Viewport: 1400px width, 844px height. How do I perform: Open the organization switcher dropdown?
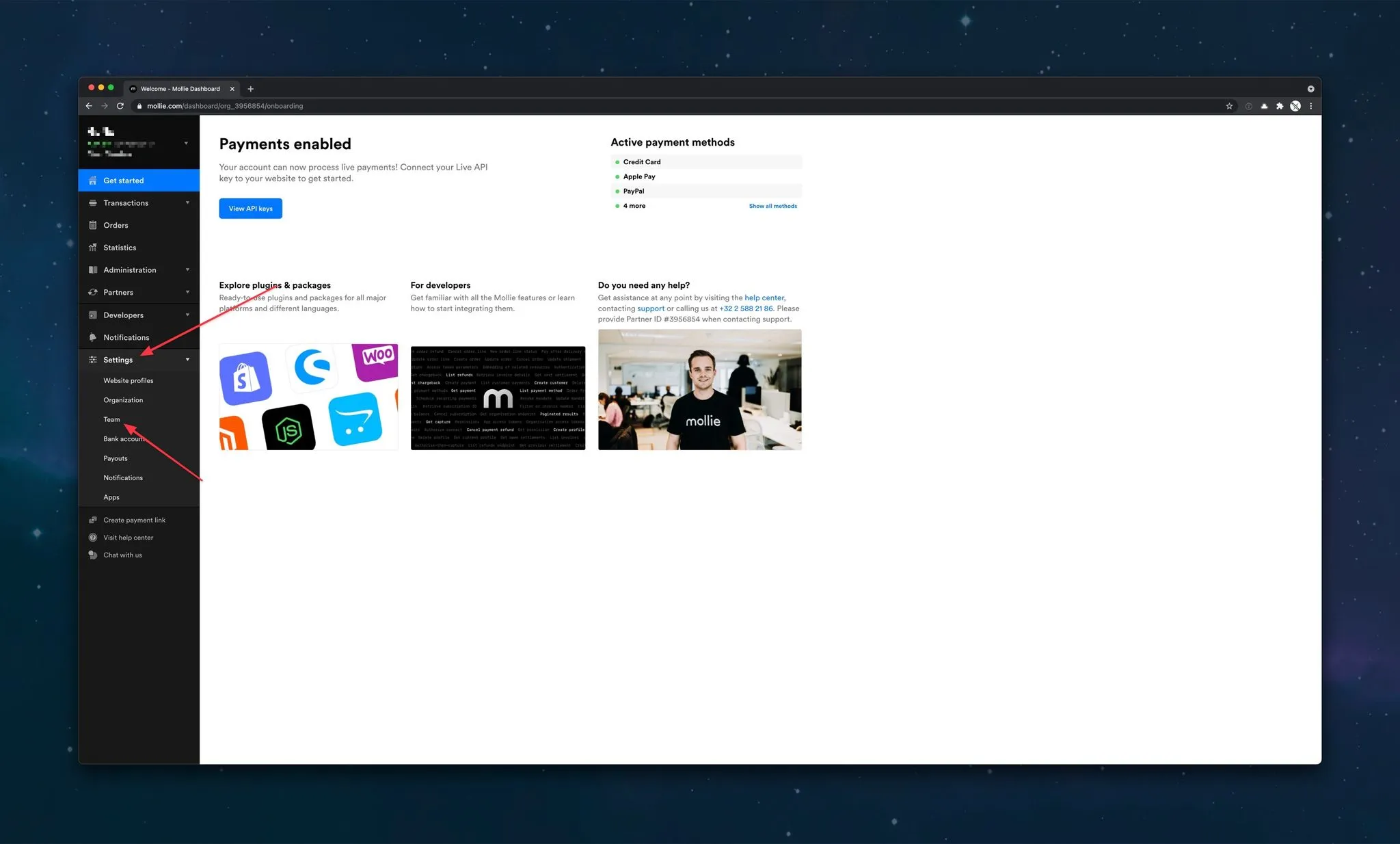coord(186,144)
